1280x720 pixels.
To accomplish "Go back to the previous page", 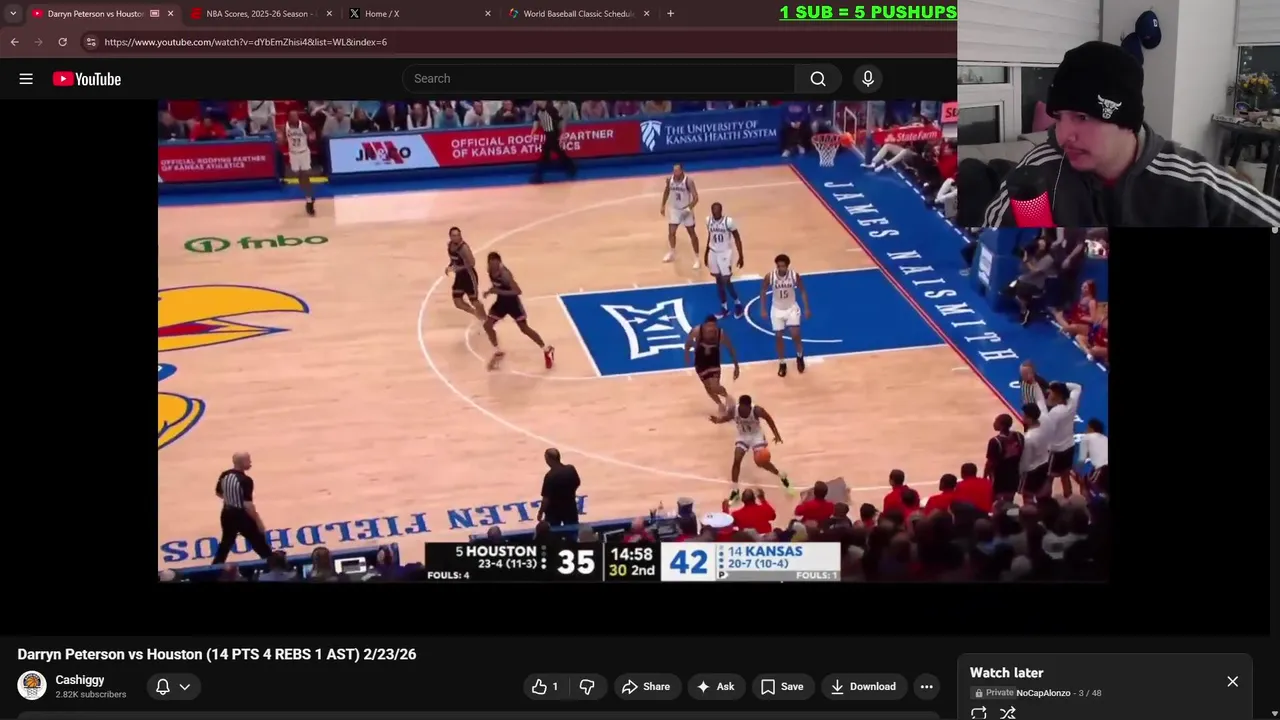I will (x=14, y=42).
